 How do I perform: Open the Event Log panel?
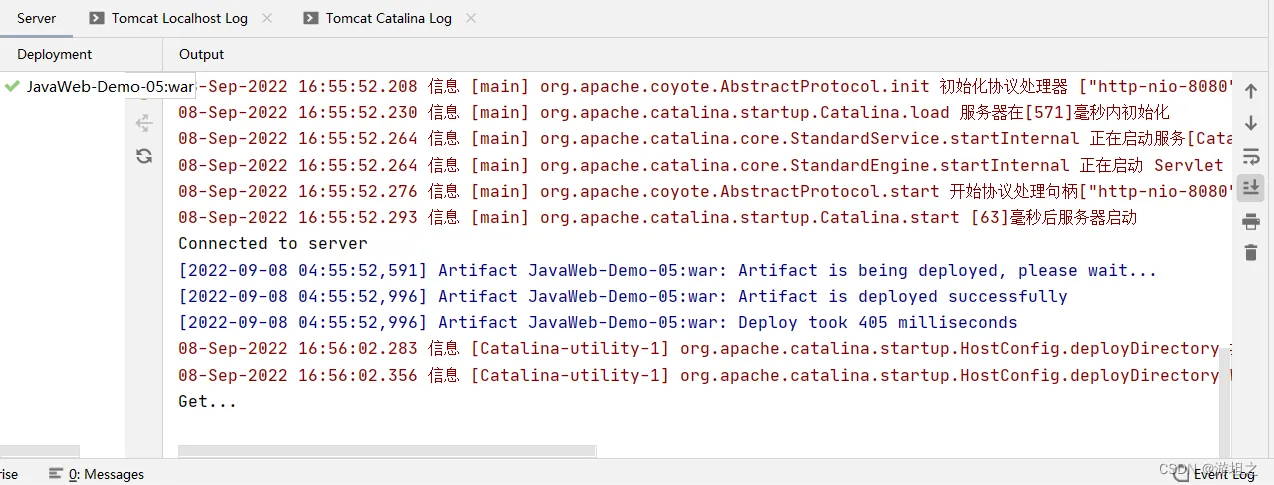tap(1224, 474)
